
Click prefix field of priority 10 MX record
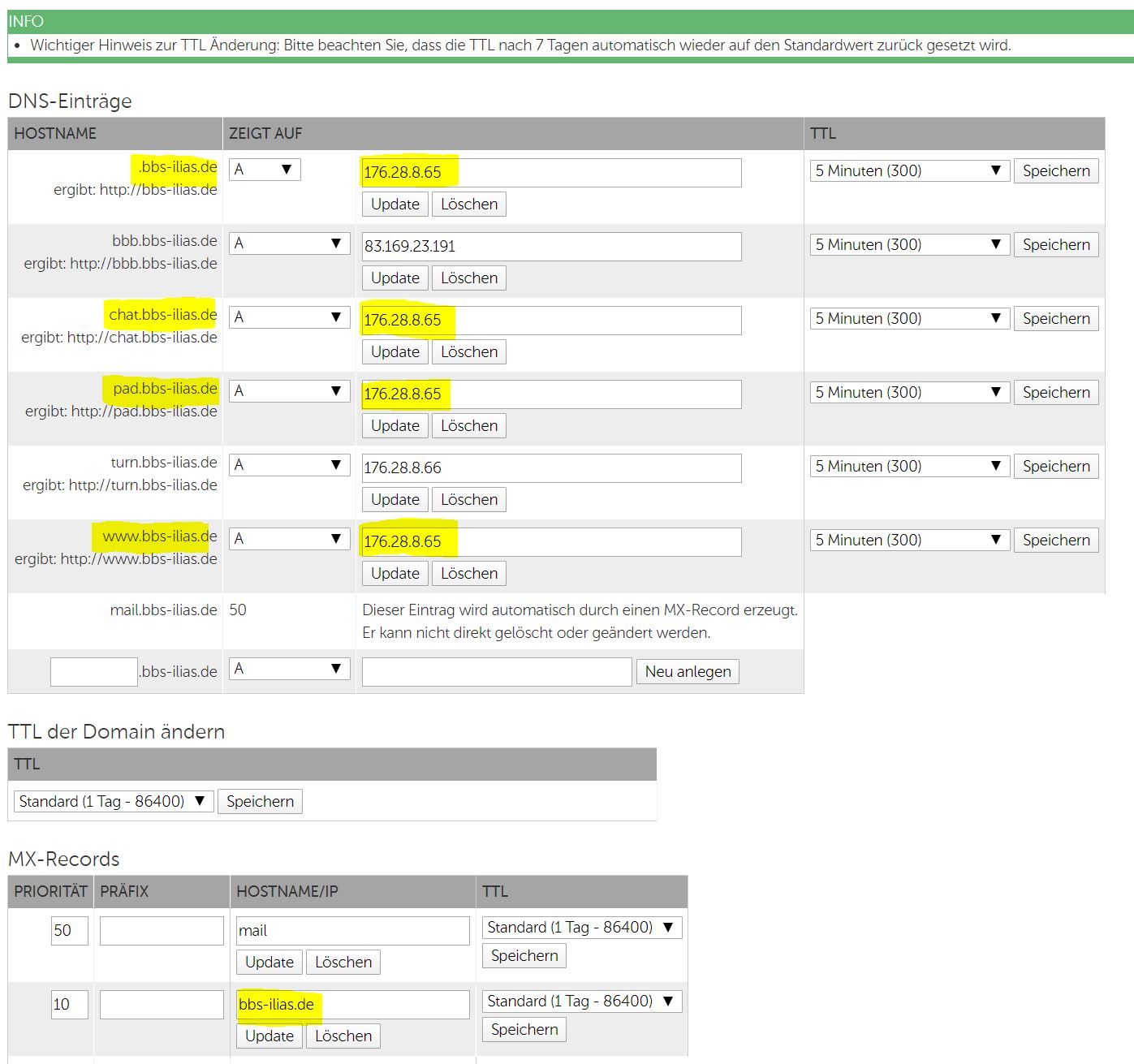click(x=162, y=1005)
